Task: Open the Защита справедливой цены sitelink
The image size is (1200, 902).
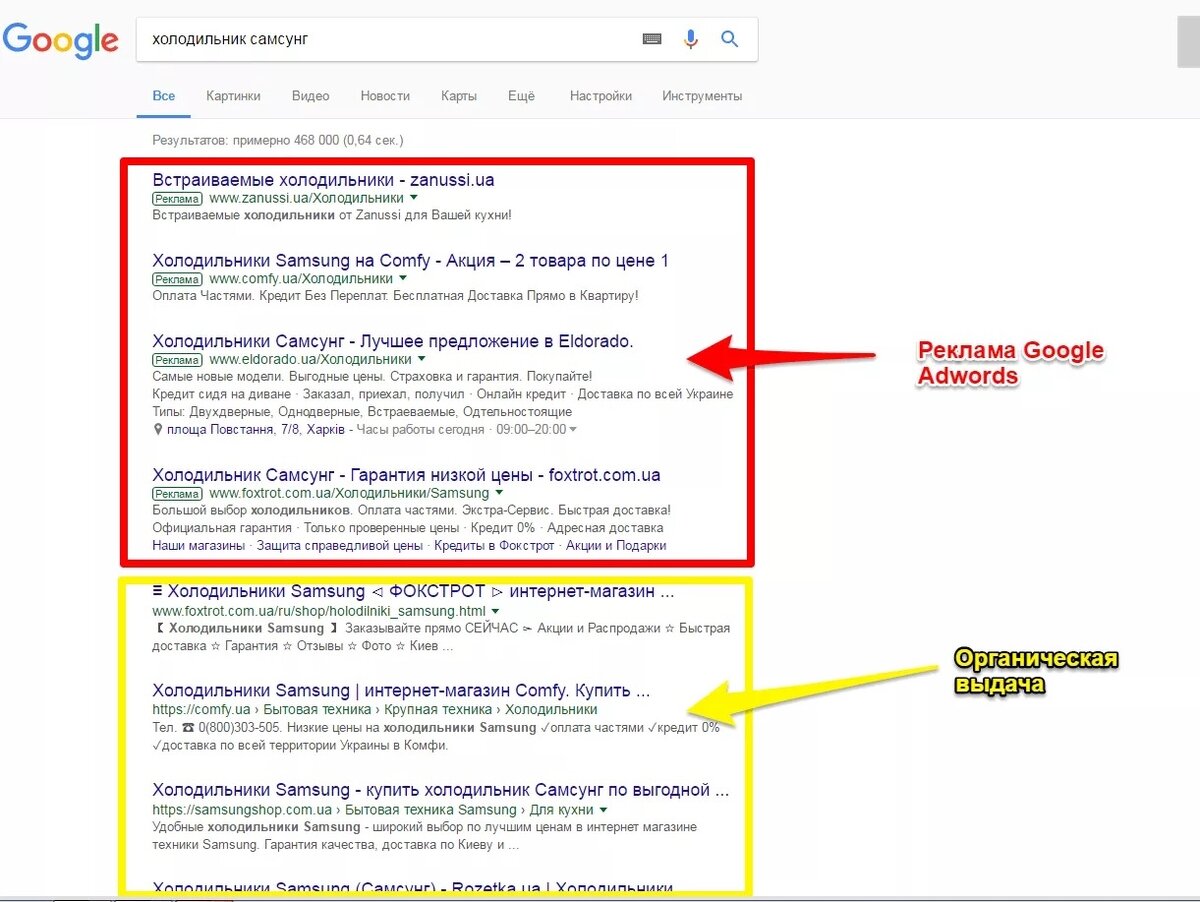Action: click(339, 545)
